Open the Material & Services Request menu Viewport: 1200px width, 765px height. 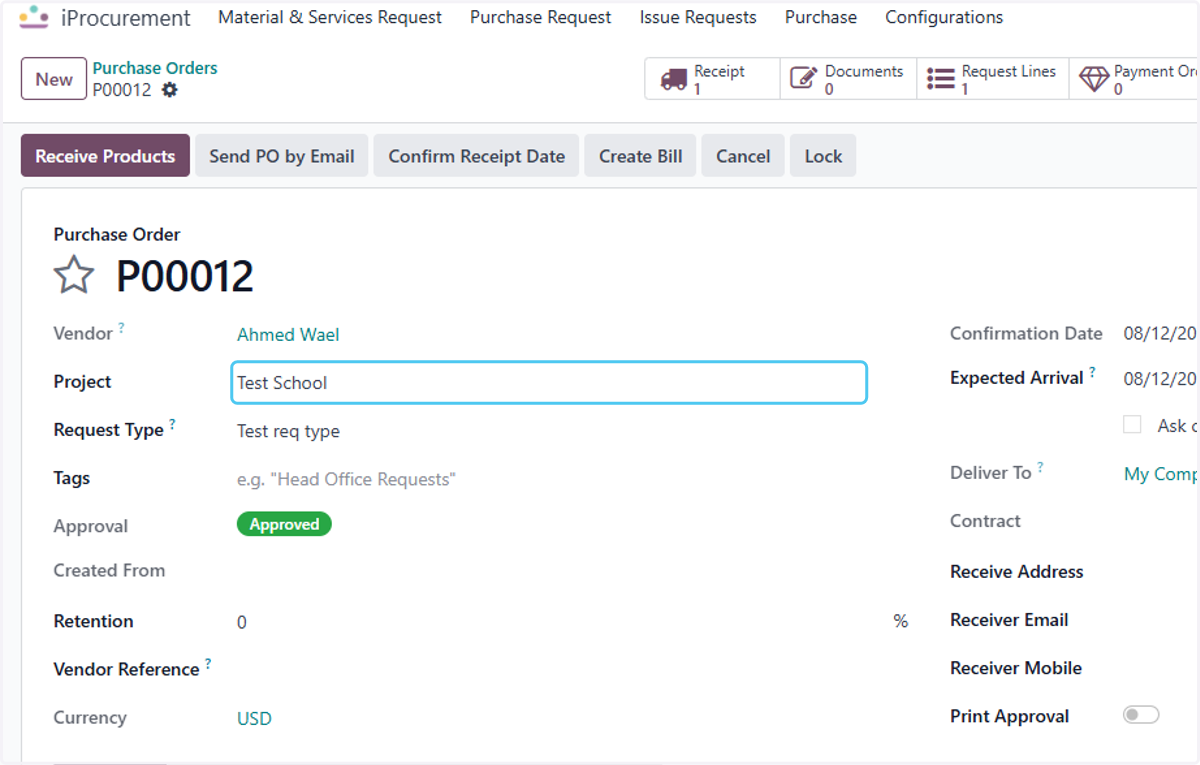tap(330, 17)
